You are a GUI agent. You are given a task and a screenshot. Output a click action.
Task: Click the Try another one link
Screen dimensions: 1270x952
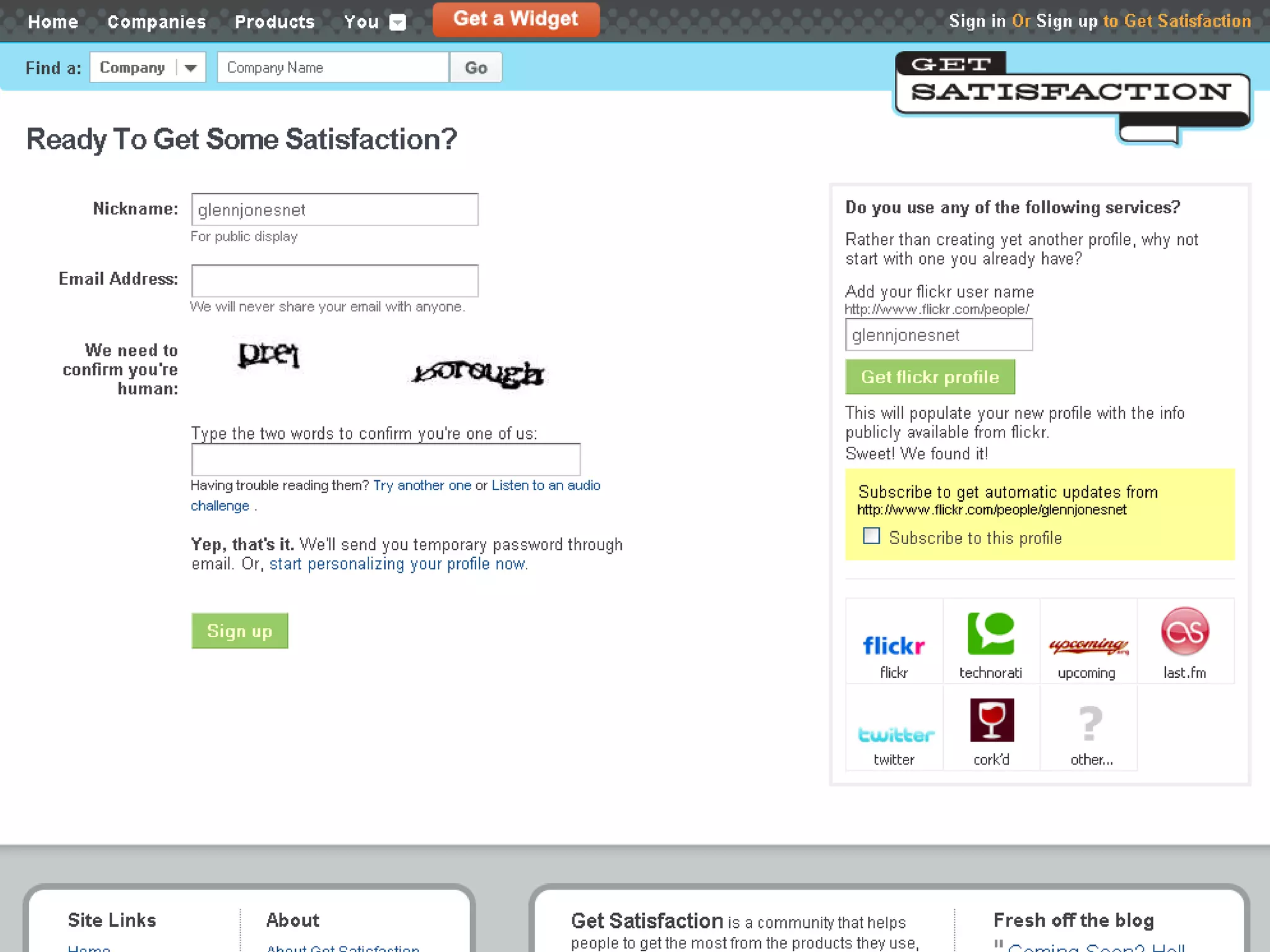tap(422, 485)
